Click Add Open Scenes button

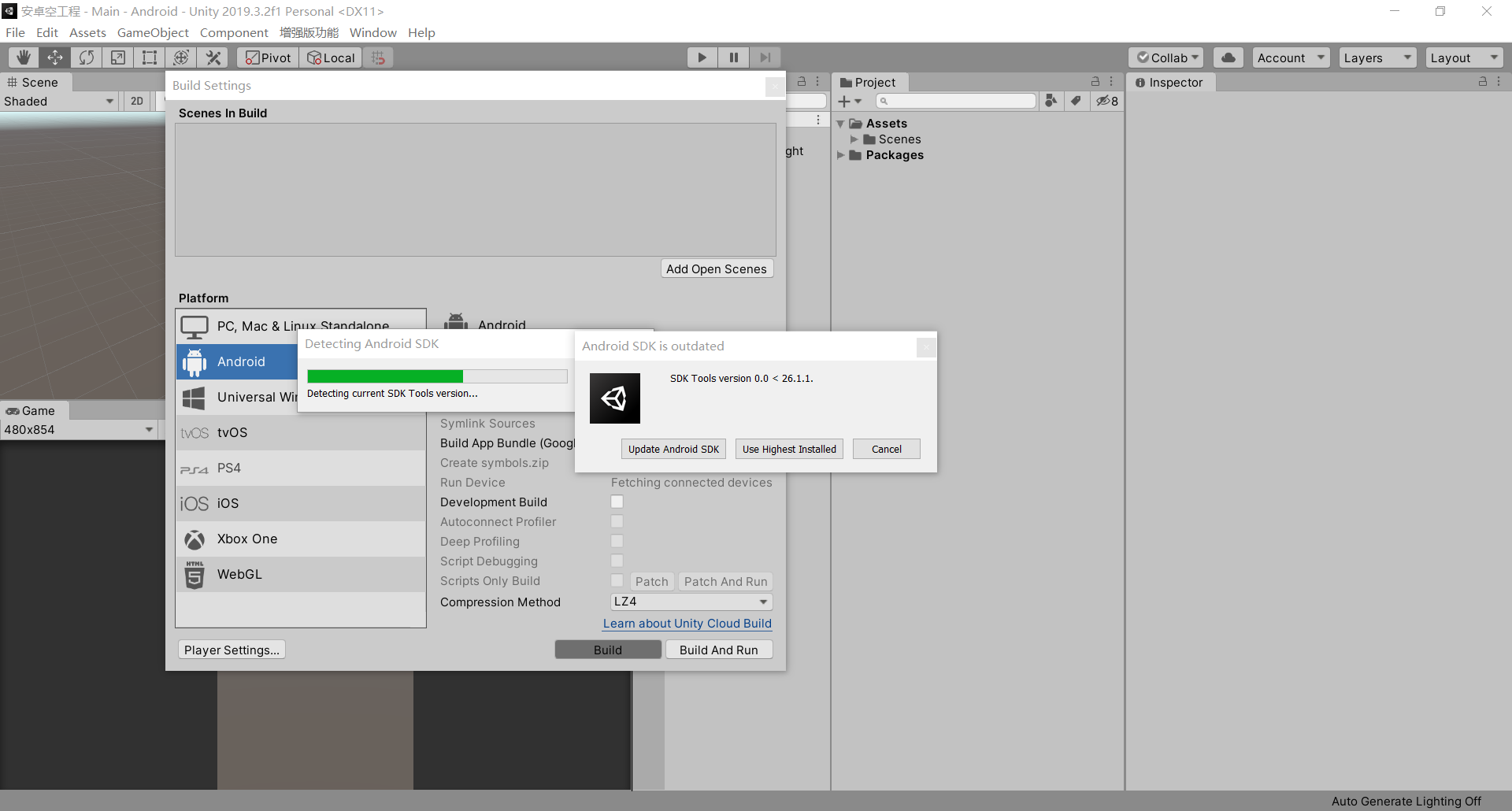717,268
